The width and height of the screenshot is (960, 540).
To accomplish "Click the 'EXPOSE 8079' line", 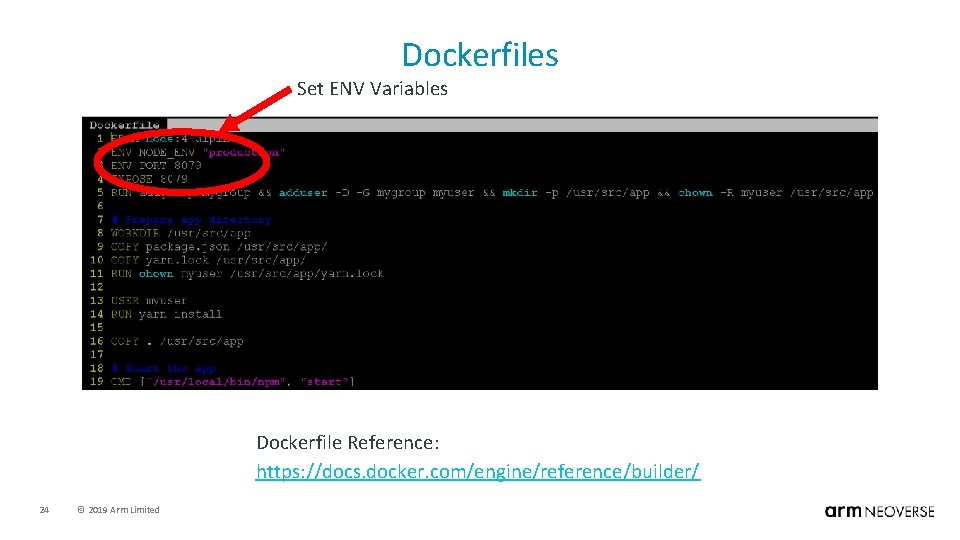I will pos(149,179).
